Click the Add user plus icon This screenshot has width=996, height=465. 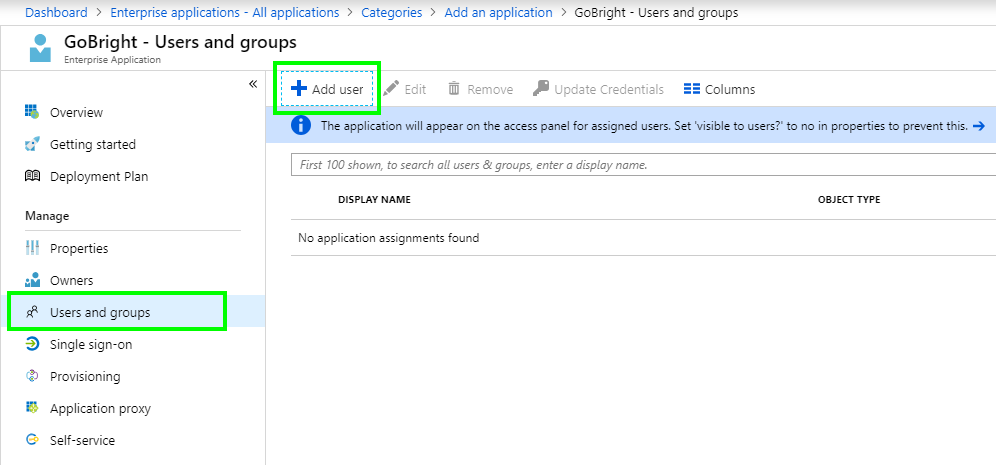(x=298, y=89)
